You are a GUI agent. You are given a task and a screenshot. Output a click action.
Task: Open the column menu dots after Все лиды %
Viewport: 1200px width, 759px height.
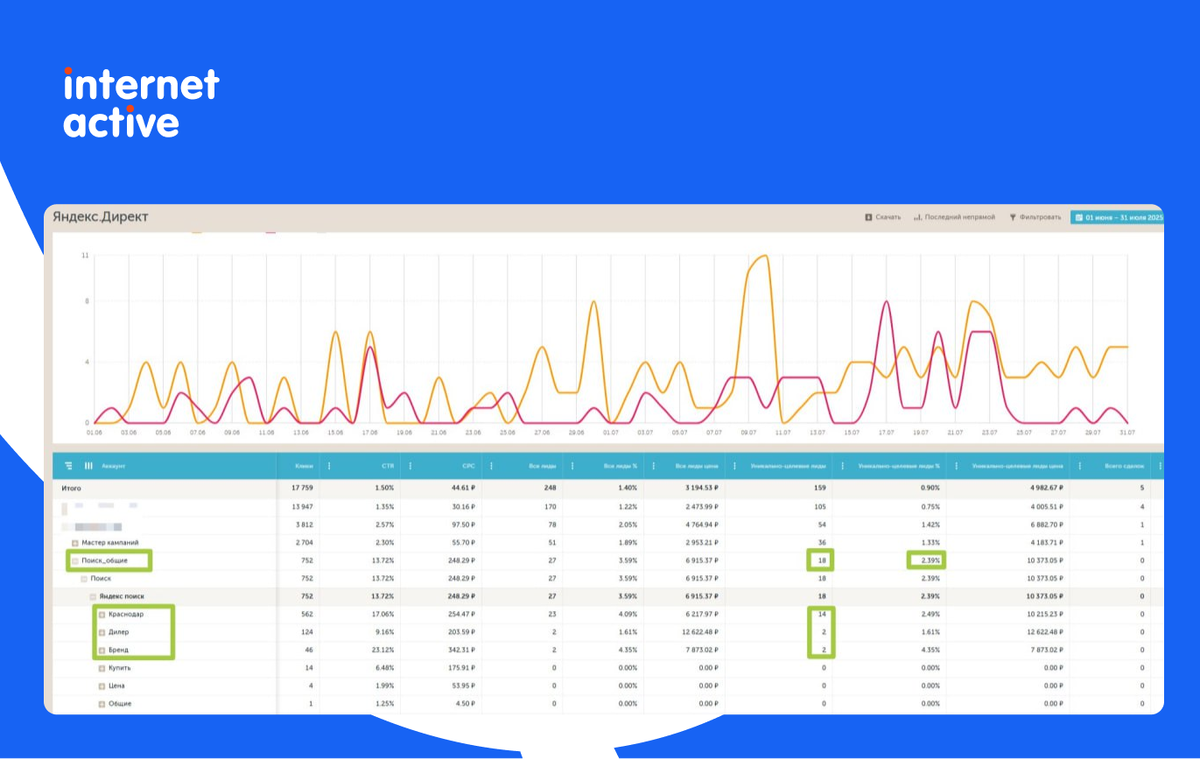point(654,466)
